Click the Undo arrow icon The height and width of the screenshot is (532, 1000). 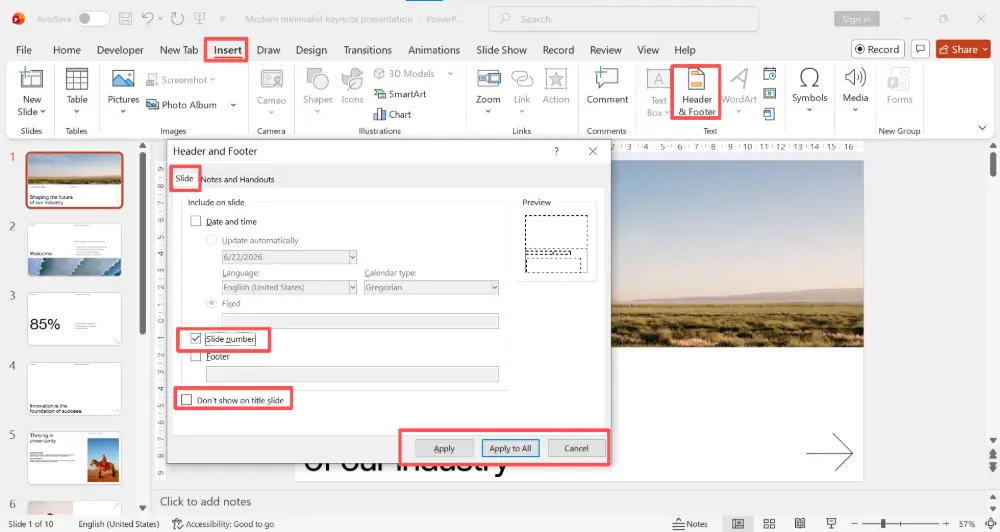147,18
